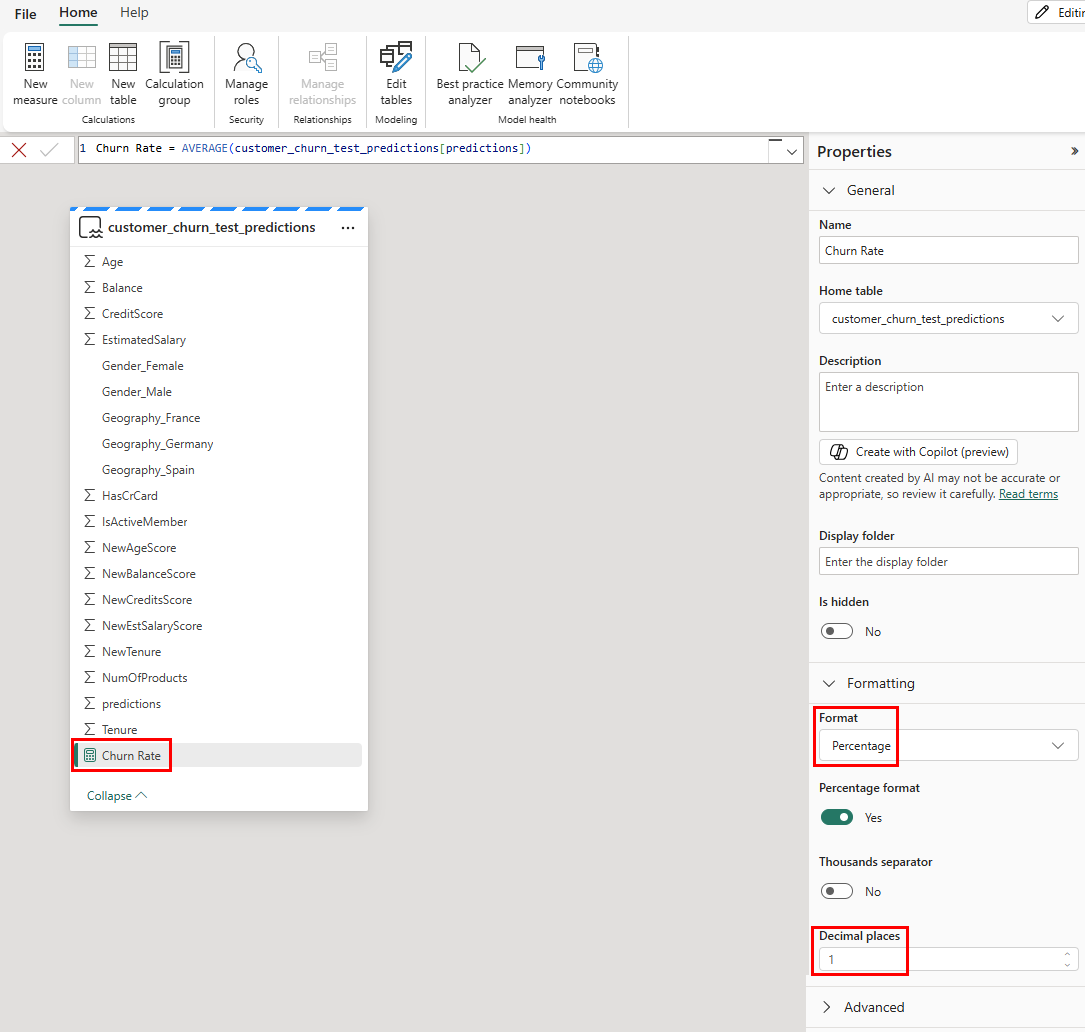Select the NumOfProducts field

coord(145,678)
